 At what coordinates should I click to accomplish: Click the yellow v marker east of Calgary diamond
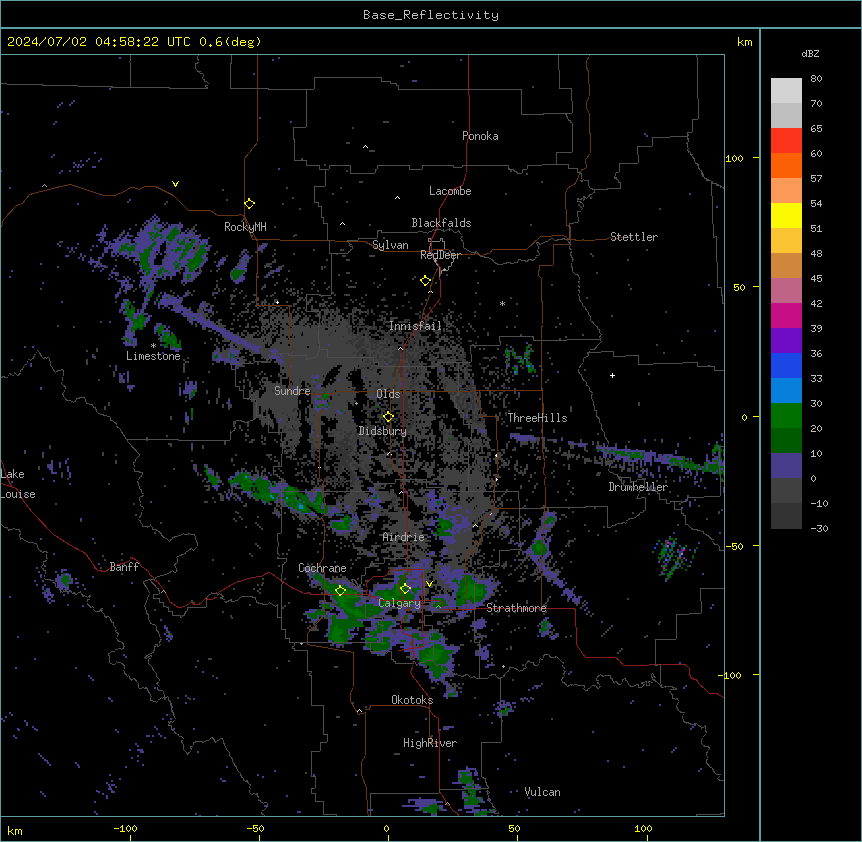[x=429, y=584]
